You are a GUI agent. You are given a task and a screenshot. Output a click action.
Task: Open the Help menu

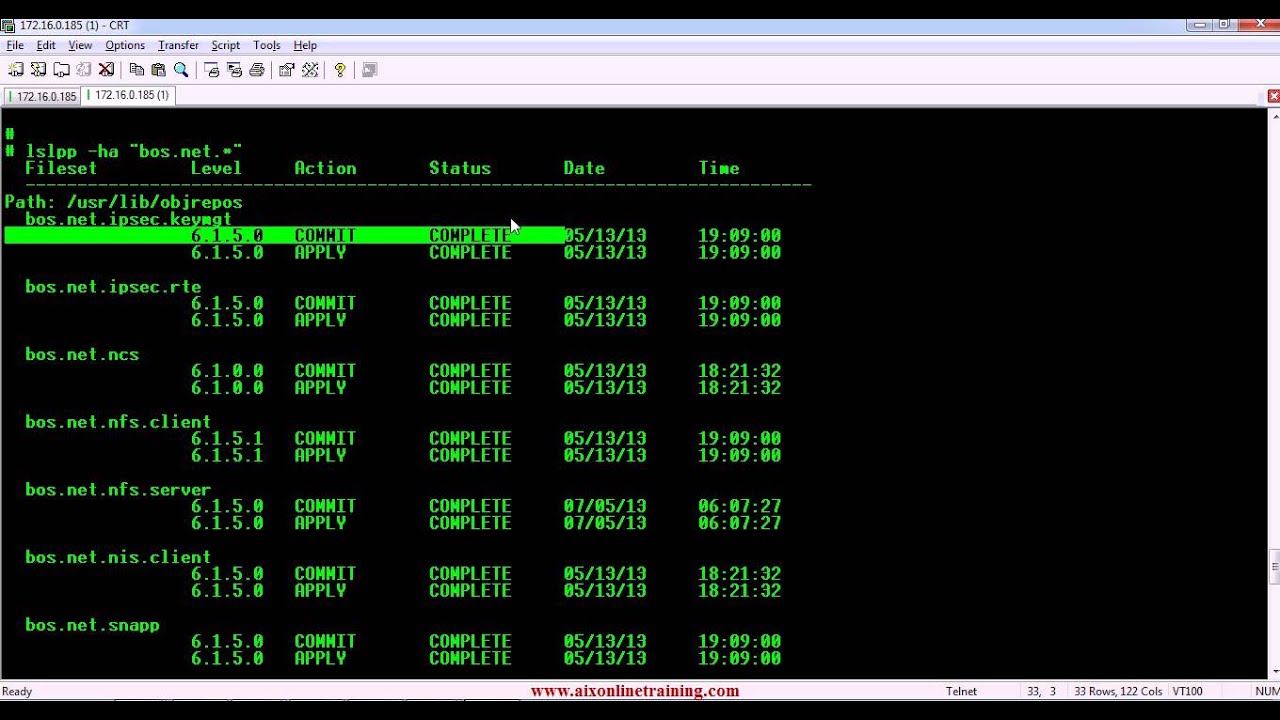point(305,45)
